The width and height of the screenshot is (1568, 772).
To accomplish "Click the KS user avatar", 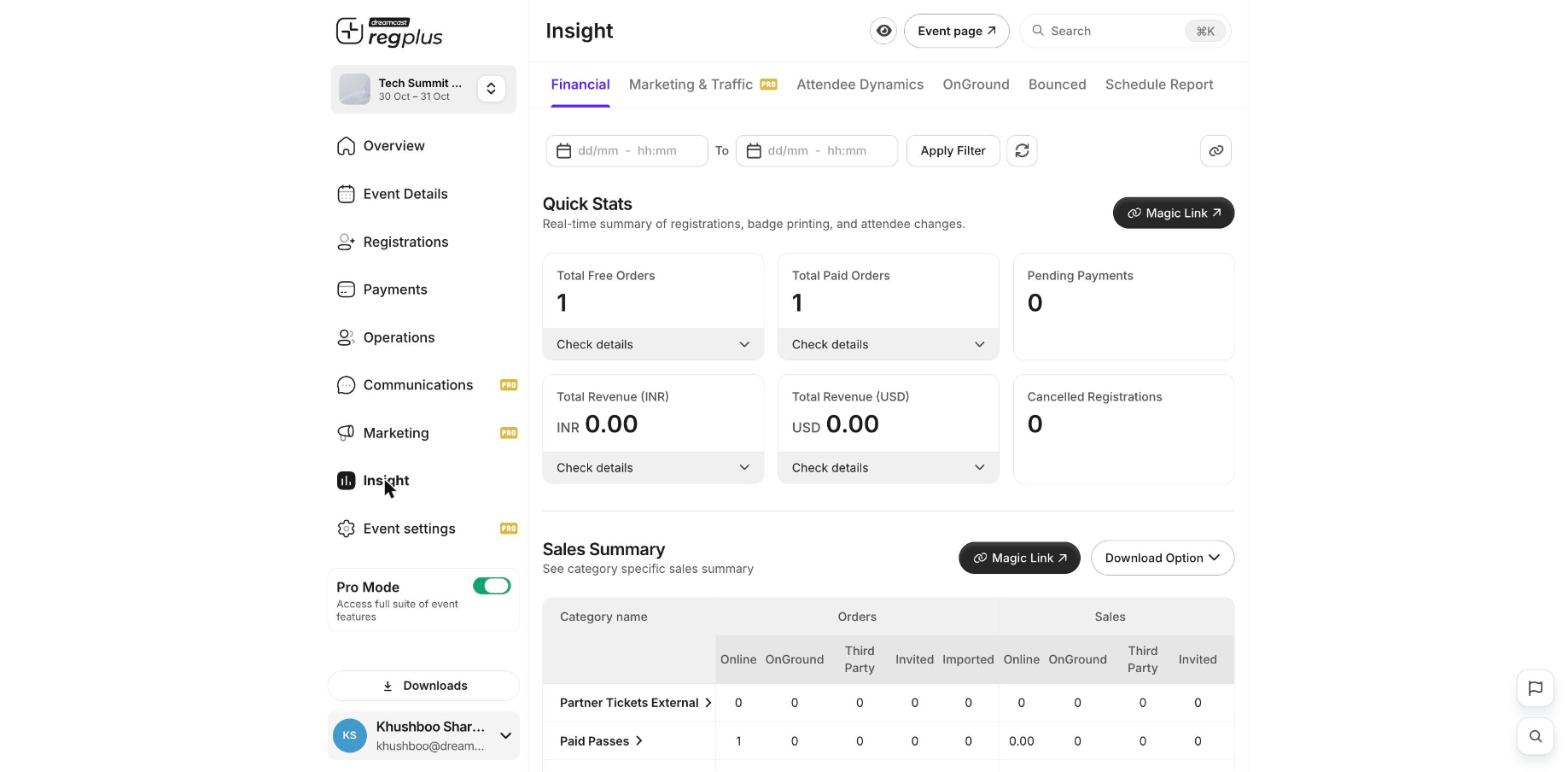I will point(350,736).
